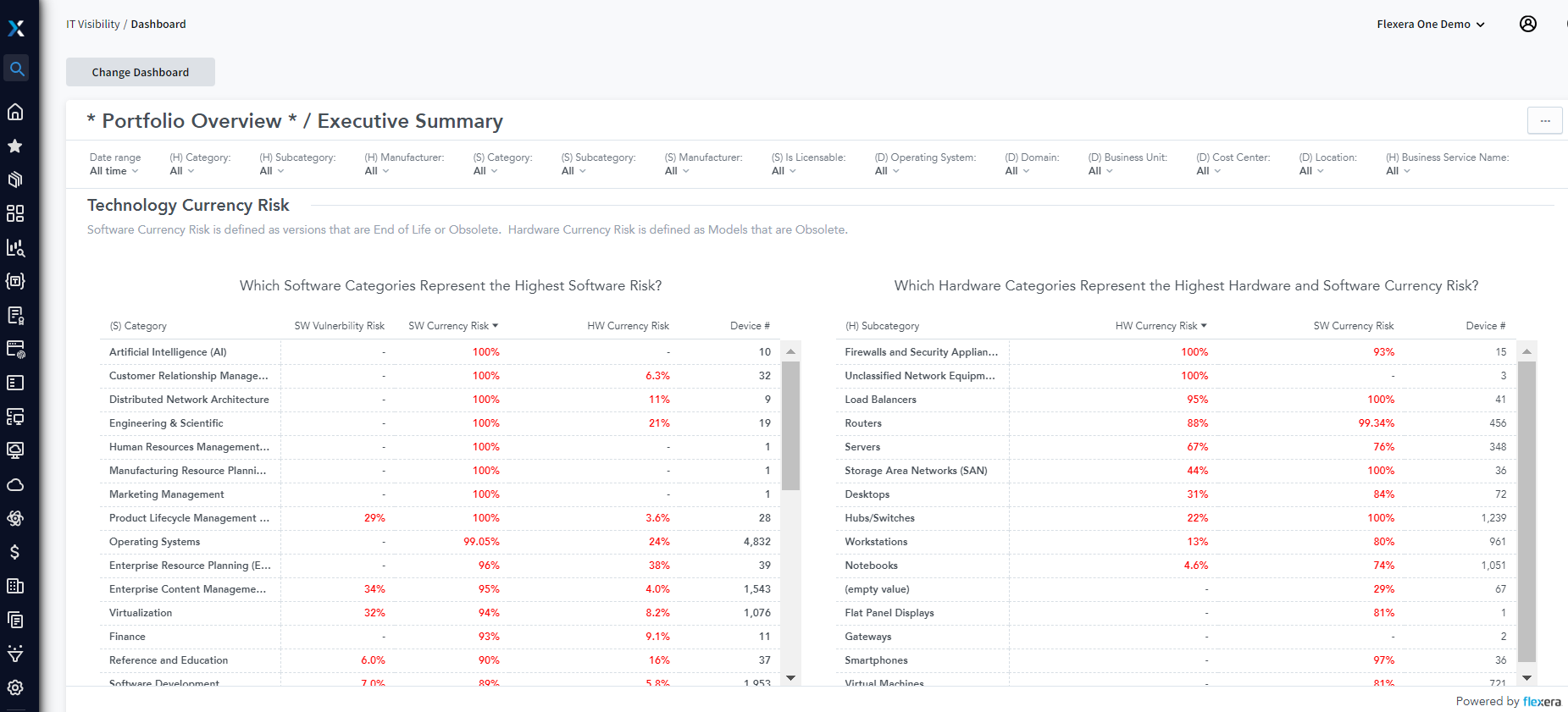Open the (H) Manufacturer filter dropdown

tap(377, 171)
